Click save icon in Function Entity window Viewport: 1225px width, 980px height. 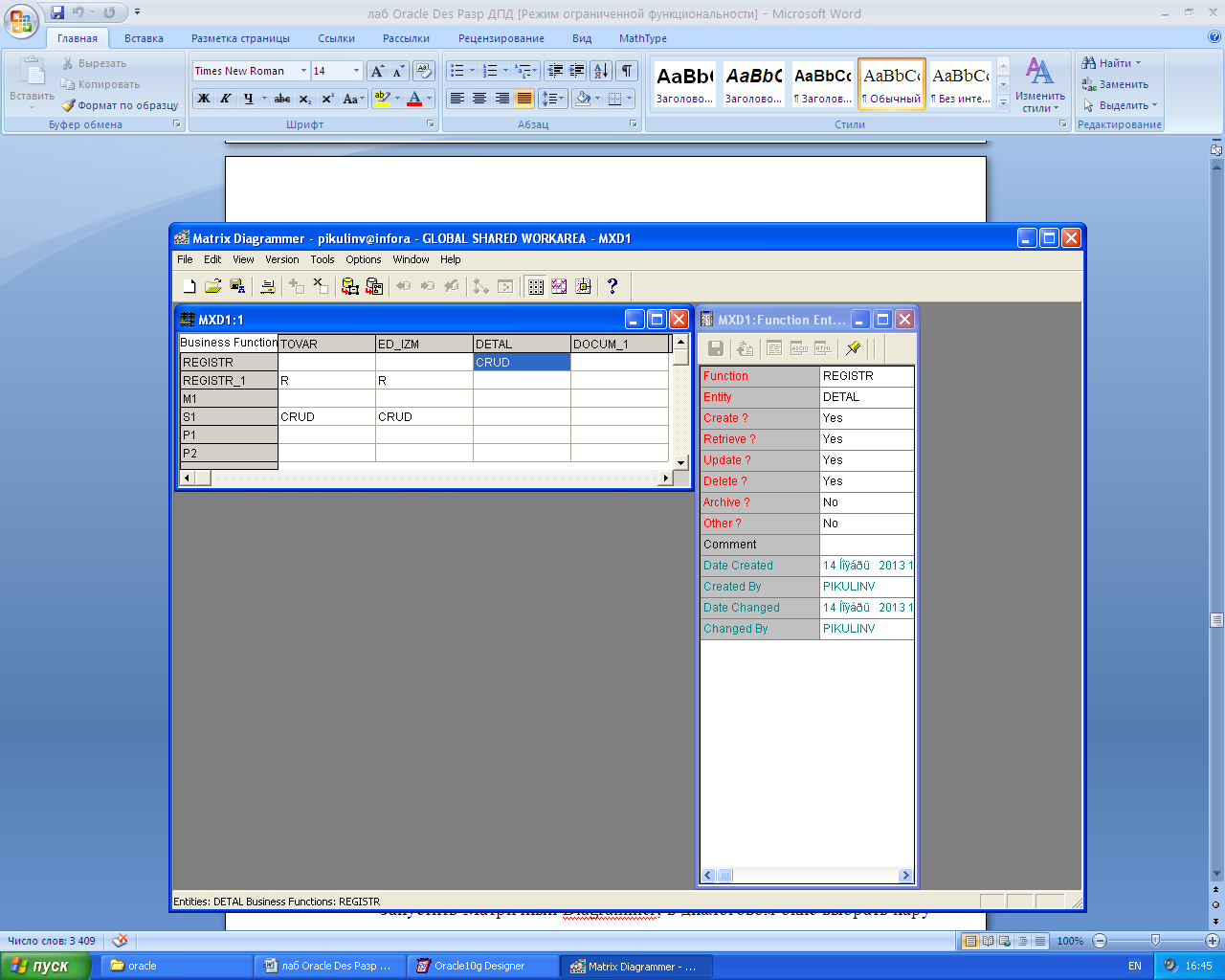[x=715, y=348]
